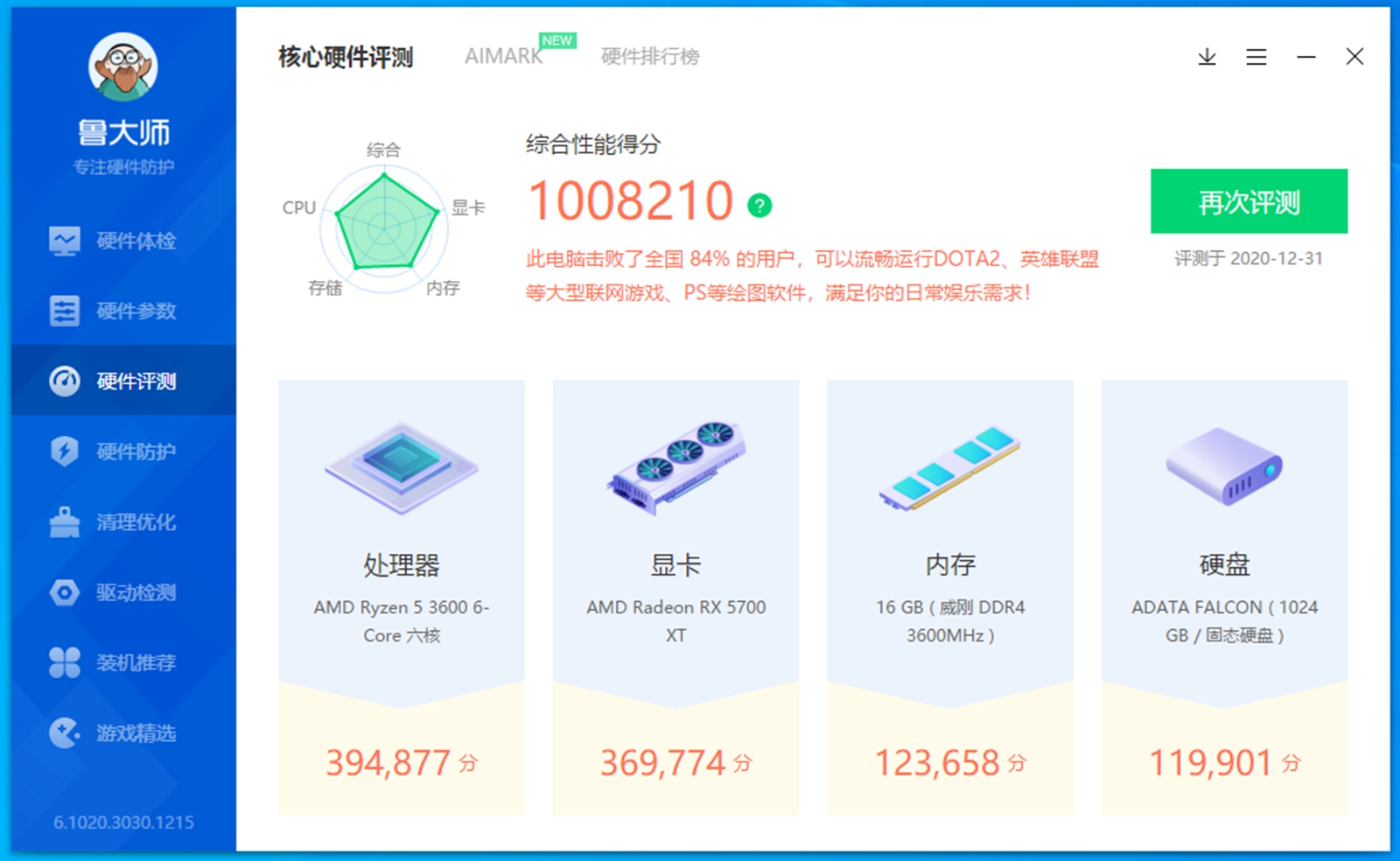1400x861 pixels.
Task: Select the 硬件防护 shield icon
Action: (x=64, y=451)
